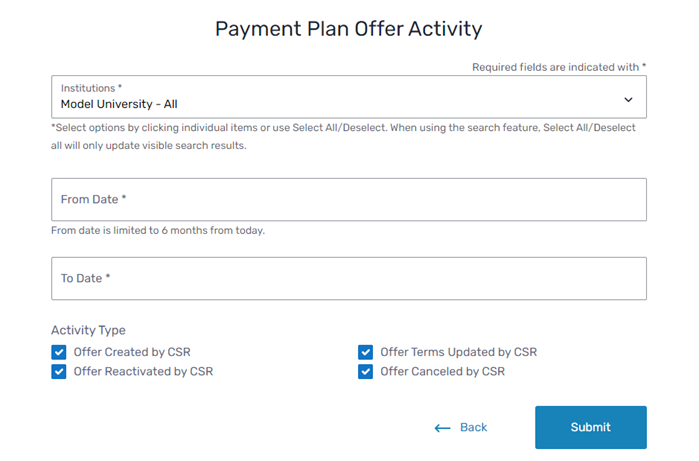
Task: Click the left arrow icon beside Back
Action: click(x=443, y=428)
